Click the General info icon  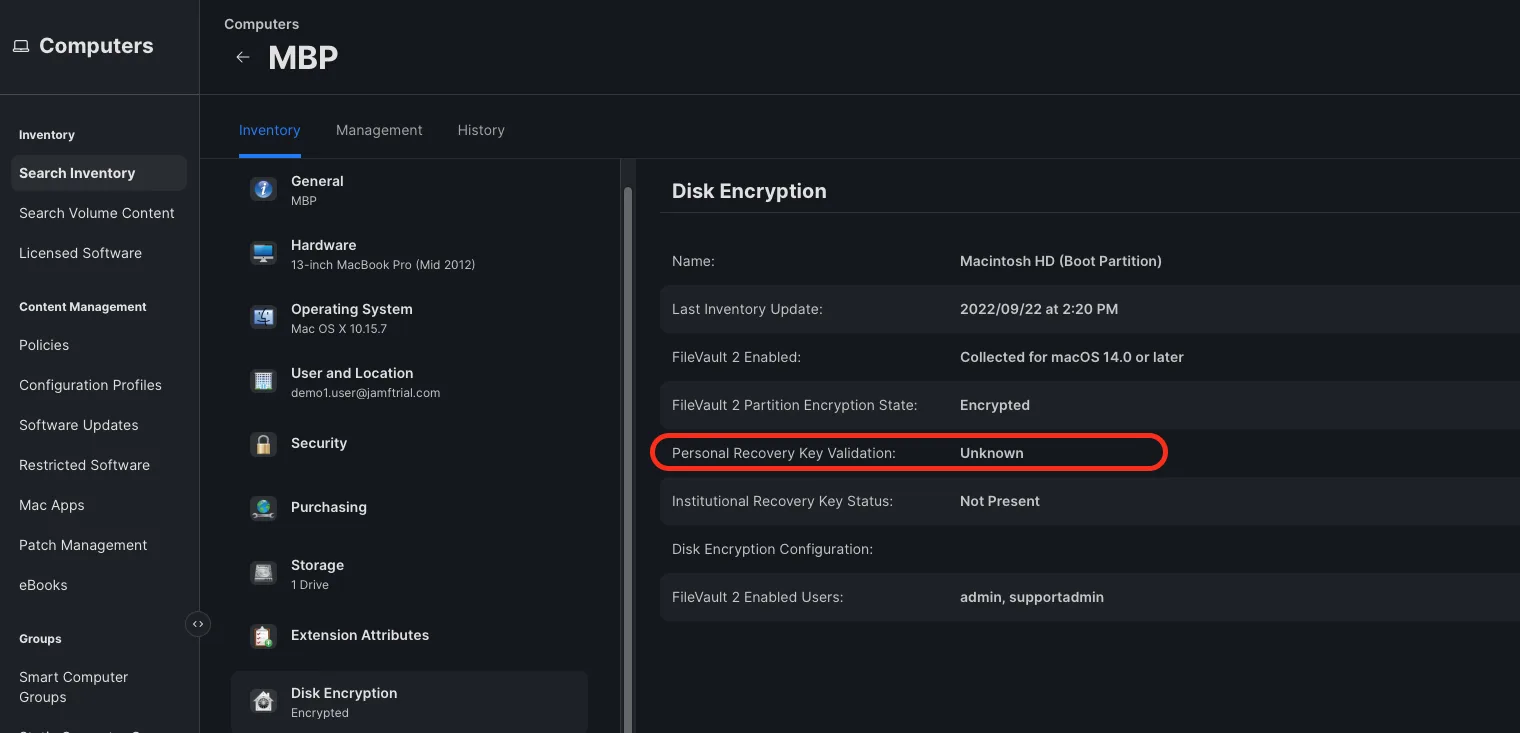point(263,189)
